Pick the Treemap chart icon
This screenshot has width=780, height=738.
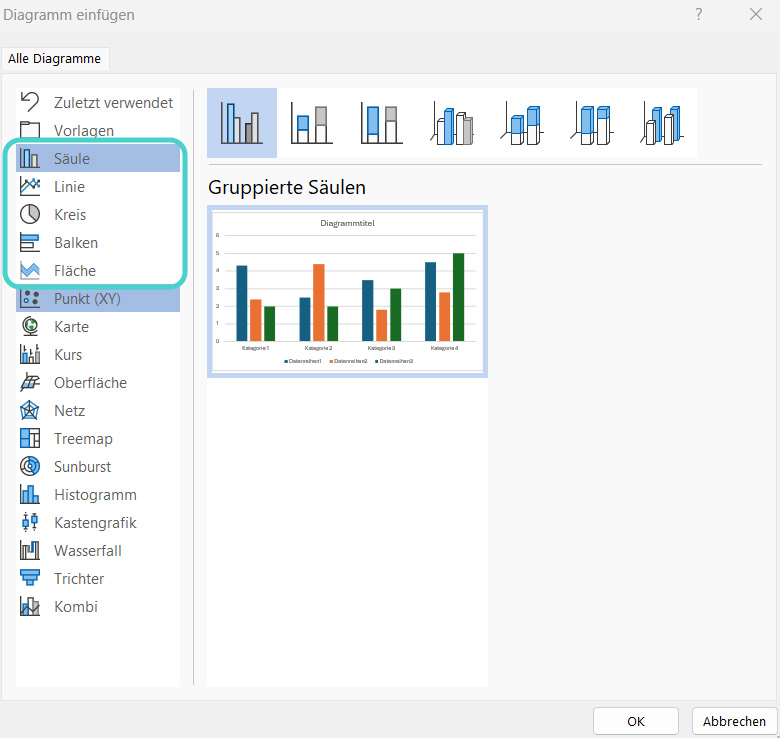[x=30, y=439]
